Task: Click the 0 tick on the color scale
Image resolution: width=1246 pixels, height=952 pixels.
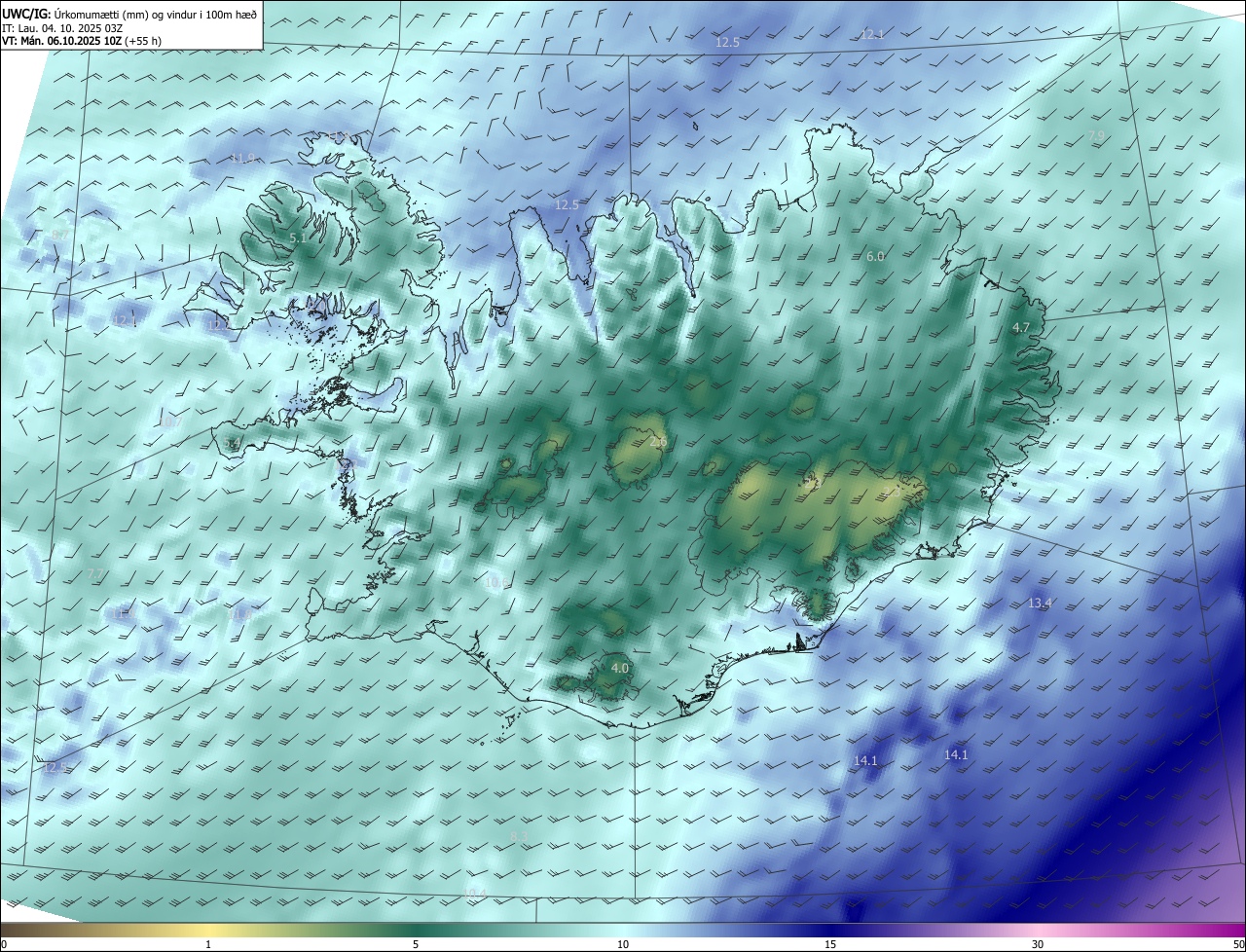Action: pos(4,944)
